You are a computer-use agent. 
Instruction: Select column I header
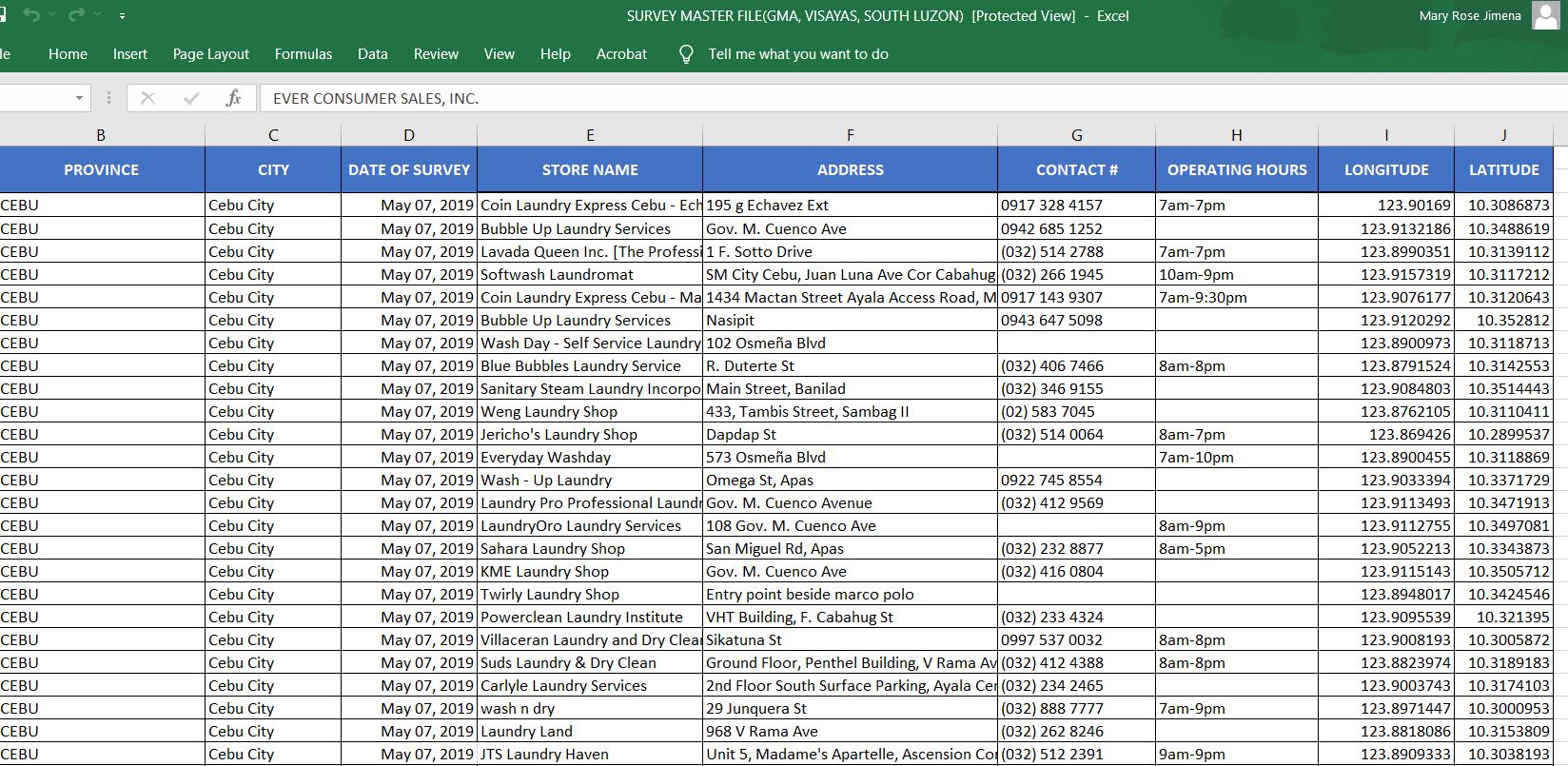tap(1386, 135)
